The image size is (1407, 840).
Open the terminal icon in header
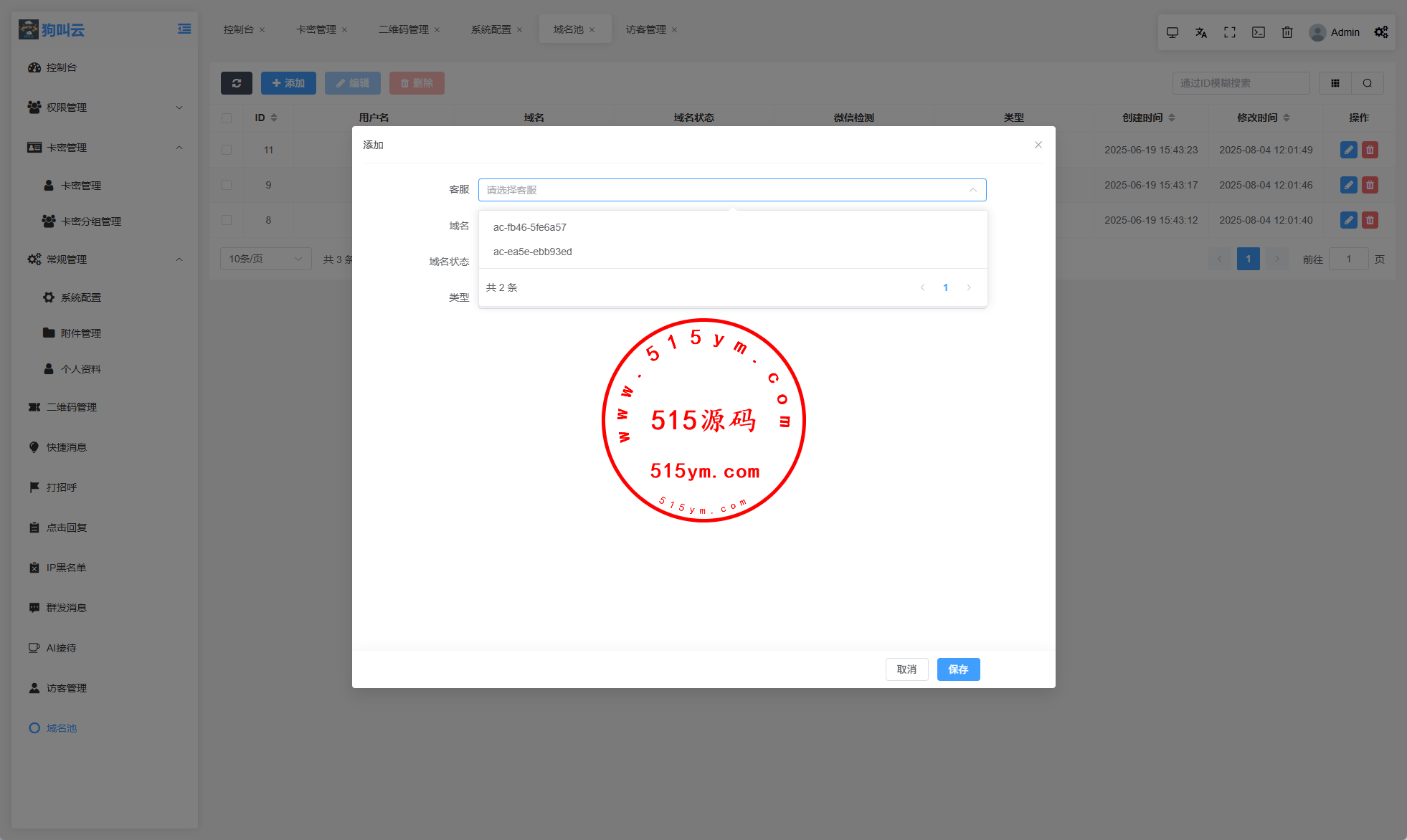[x=1259, y=32]
